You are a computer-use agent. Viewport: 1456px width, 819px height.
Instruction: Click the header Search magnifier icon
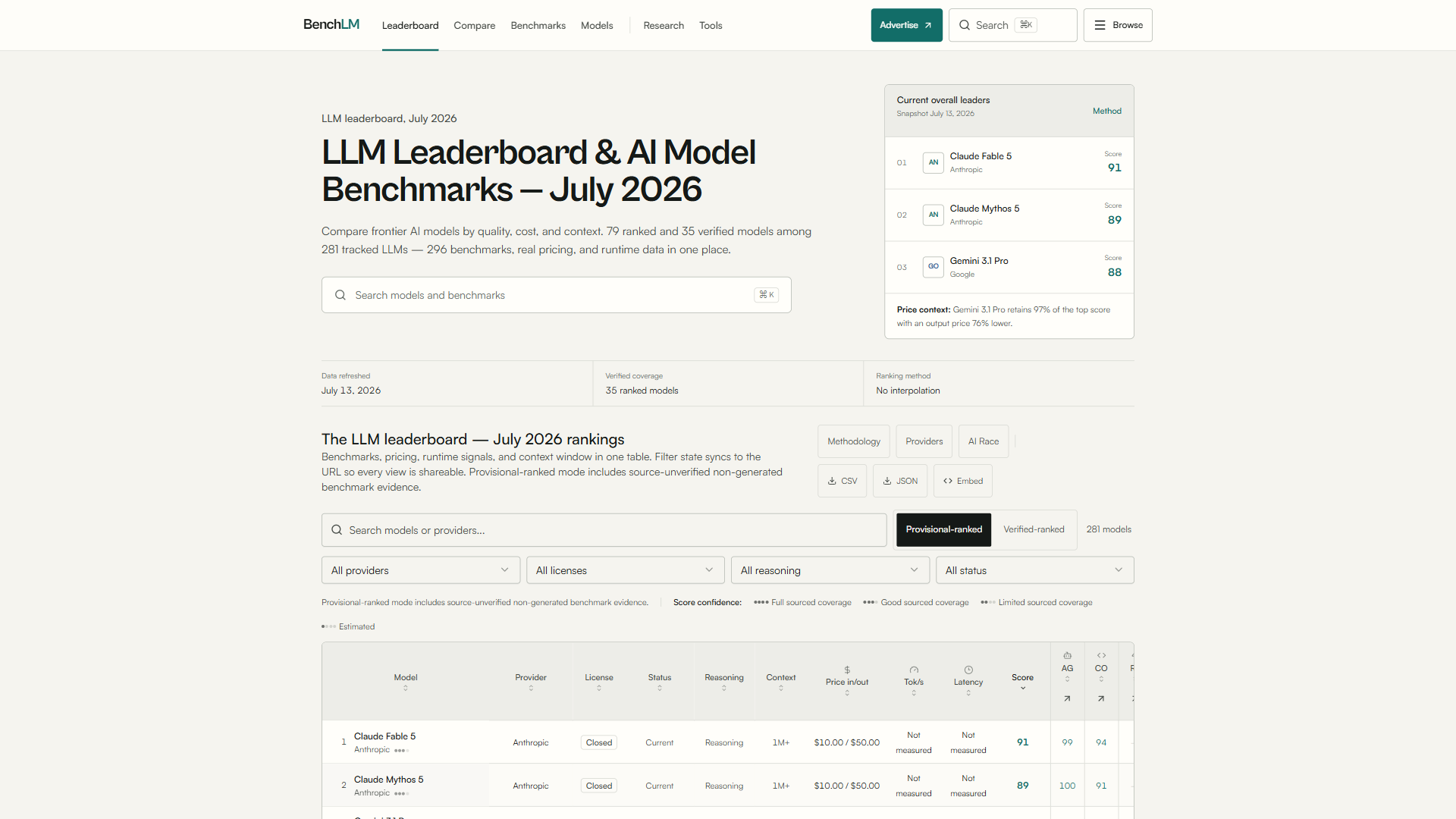965,25
